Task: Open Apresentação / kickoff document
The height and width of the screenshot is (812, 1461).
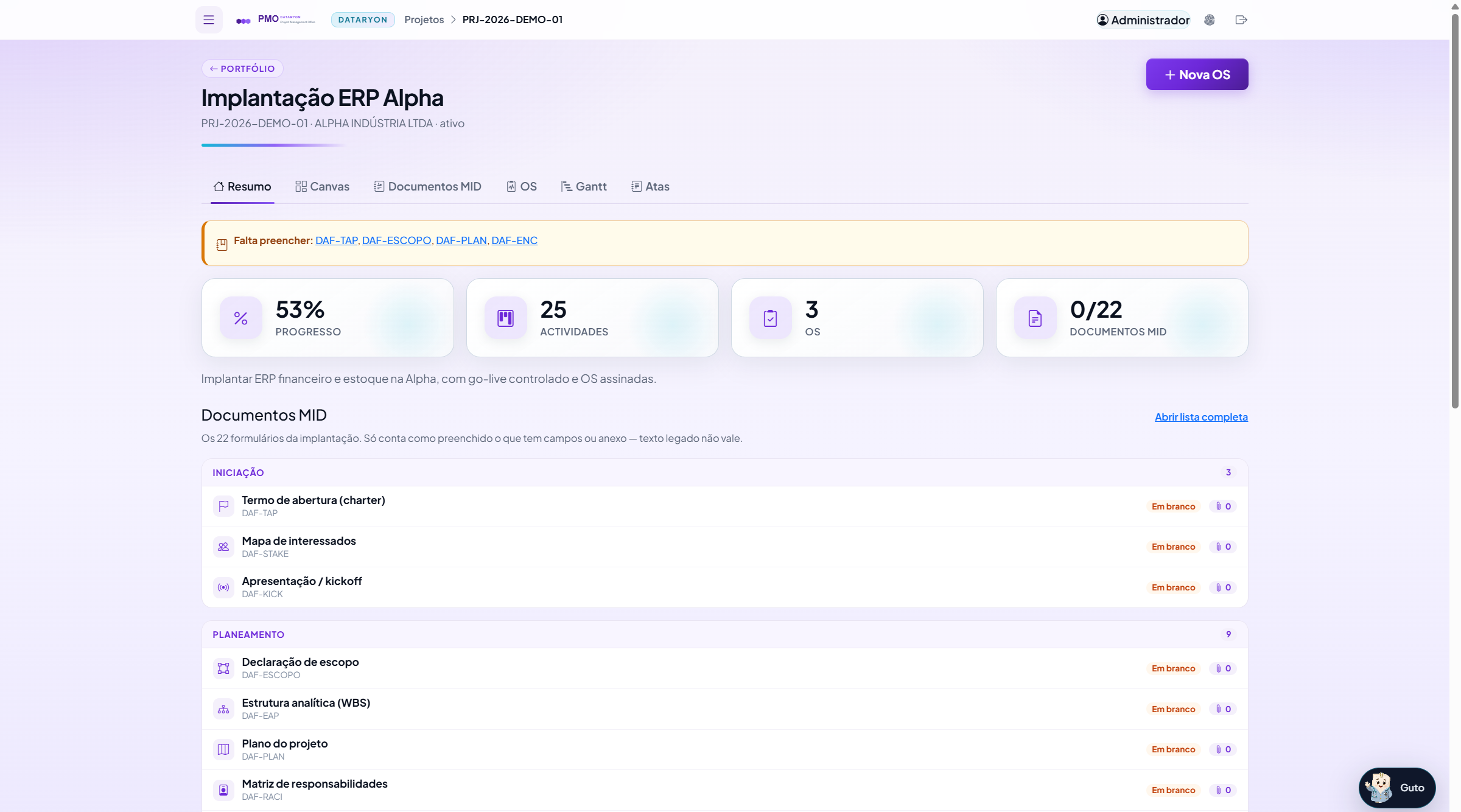Action: coord(724,587)
